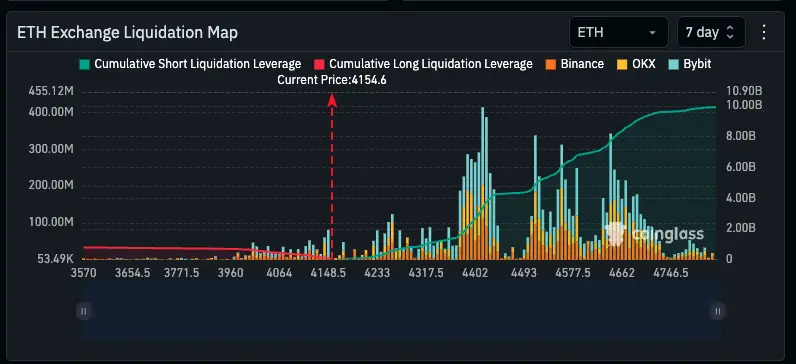Click the 53.49K left axis label
The width and height of the screenshot is (796, 364).
[55, 259]
